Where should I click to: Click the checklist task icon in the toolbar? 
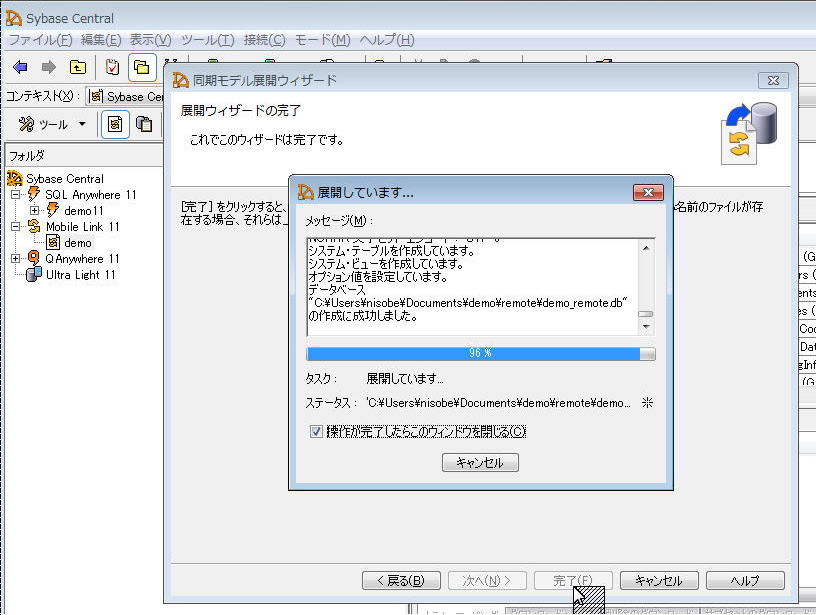113,68
